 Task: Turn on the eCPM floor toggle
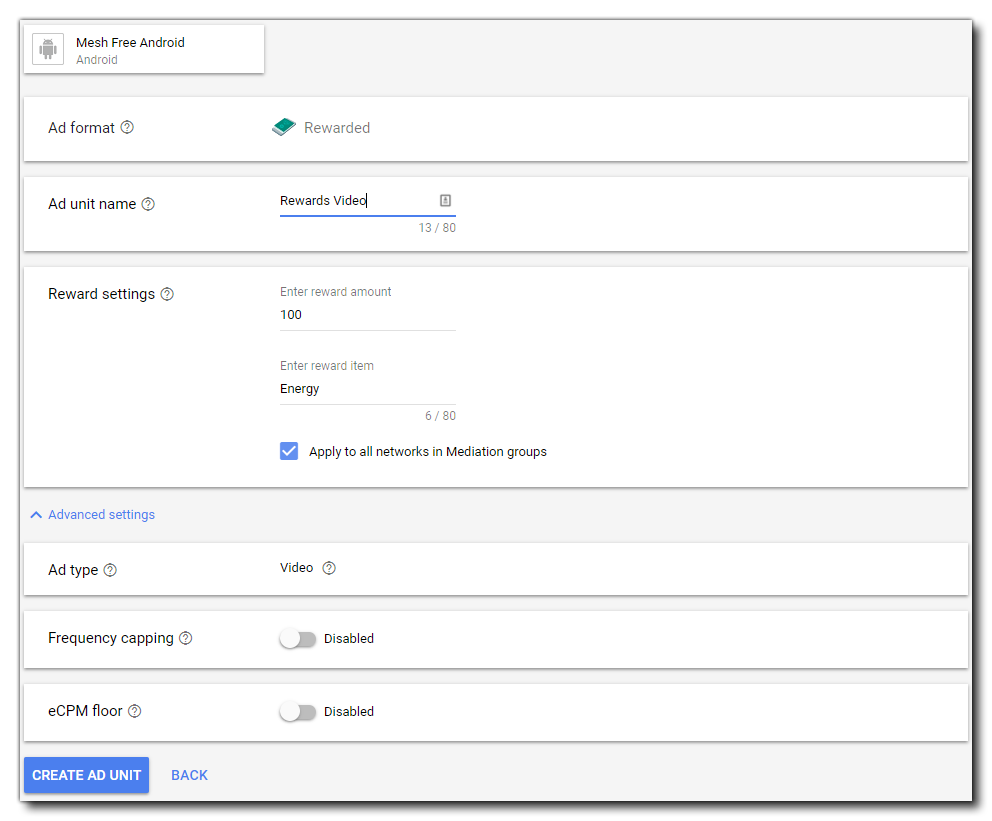297,712
